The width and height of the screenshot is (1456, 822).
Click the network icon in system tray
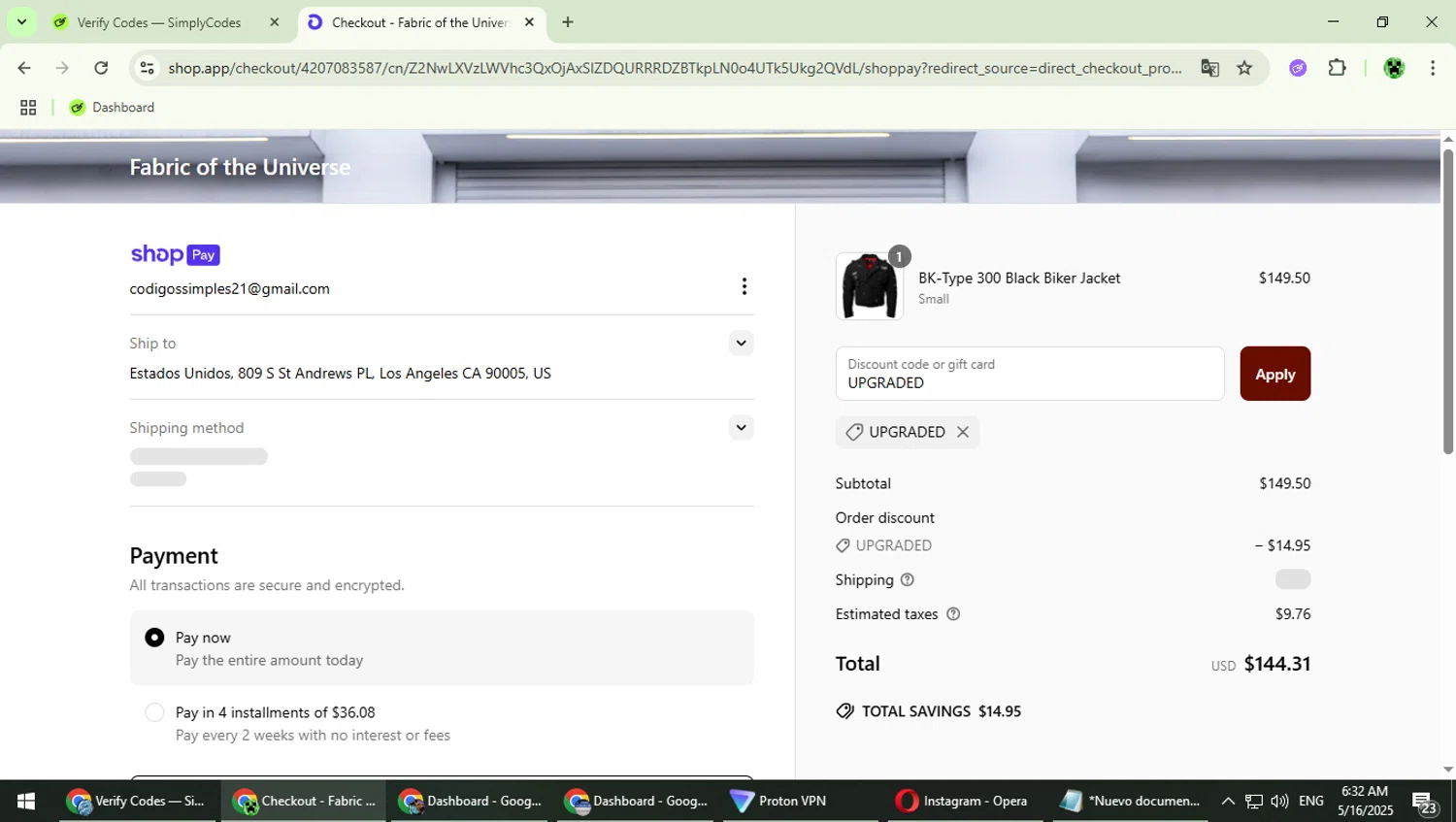click(1254, 801)
